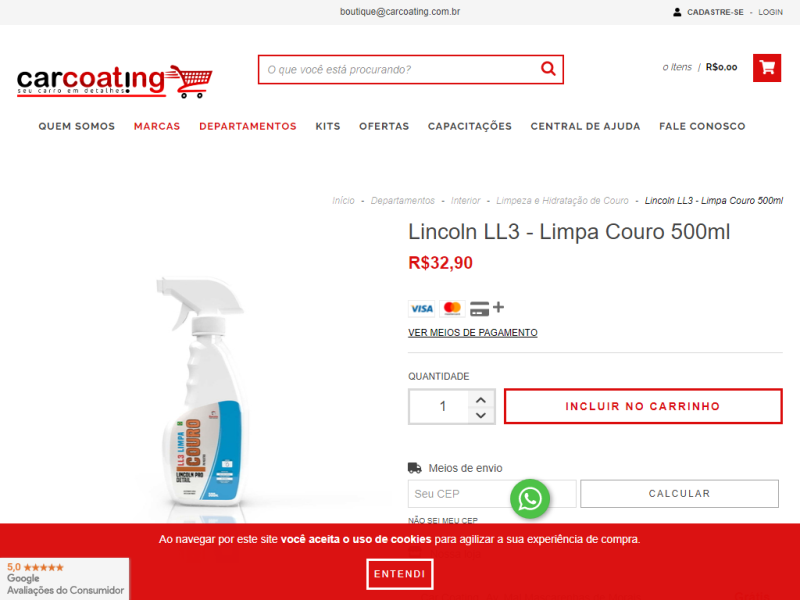This screenshot has width=800, height=600.
Task: Go to Ofertas page
Action: [384, 126]
